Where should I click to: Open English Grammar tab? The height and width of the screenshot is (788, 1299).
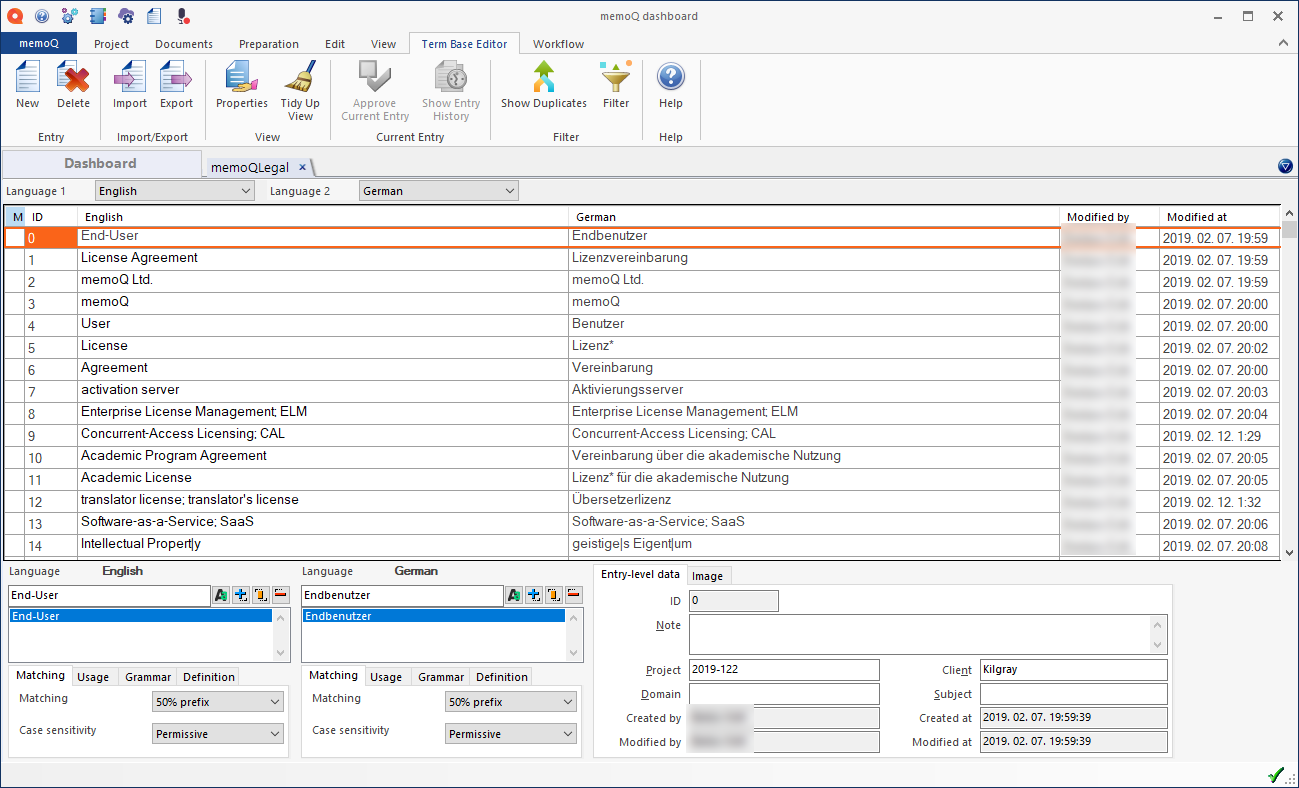tap(148, 677)
